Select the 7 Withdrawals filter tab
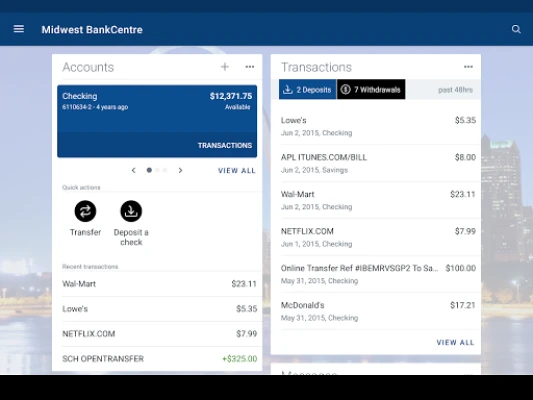The image size is (533, 400). (371, 90)
